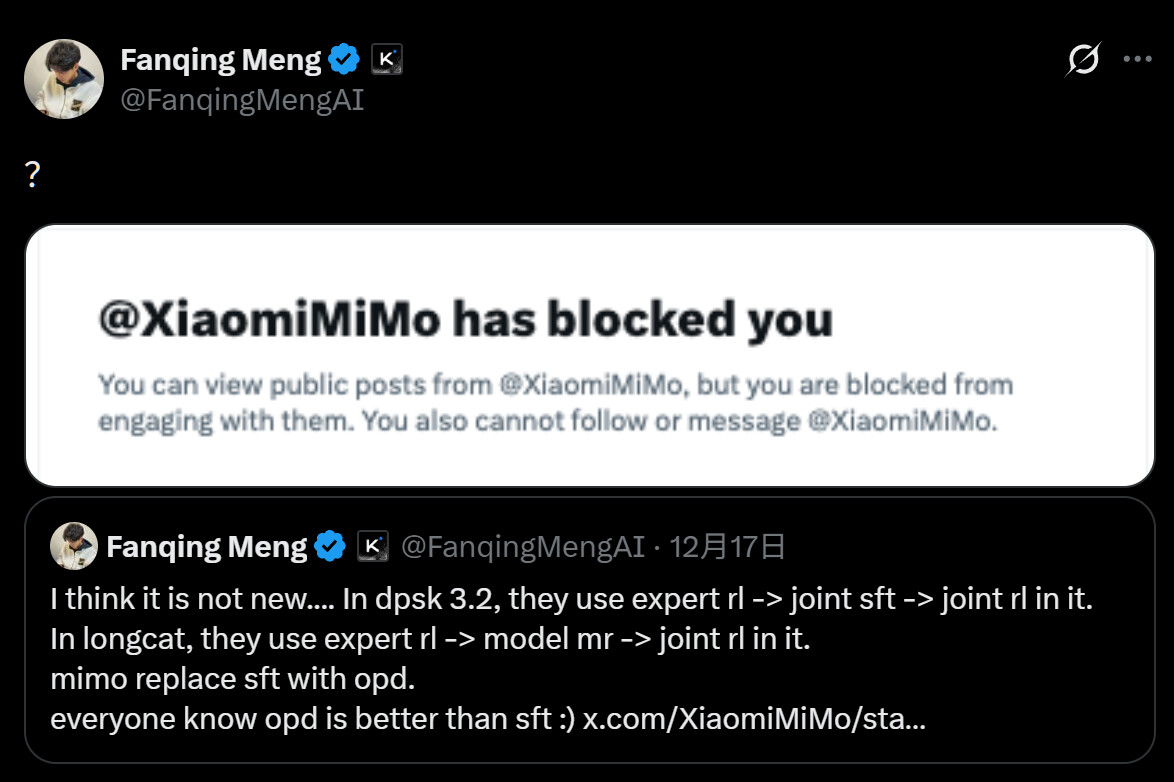Click K affiliation badge in quoted post
1174x782 pixels.
[372, 546]
